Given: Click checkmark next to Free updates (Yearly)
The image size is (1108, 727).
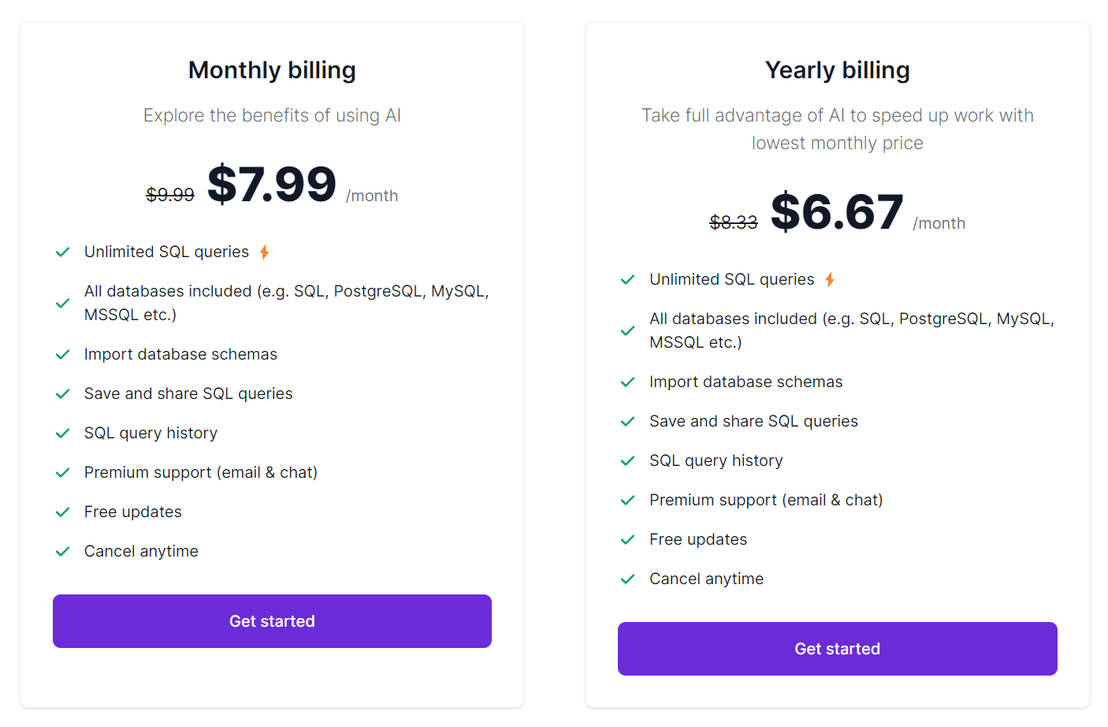Looking at the screenshot, I should (x=628, y=539).
